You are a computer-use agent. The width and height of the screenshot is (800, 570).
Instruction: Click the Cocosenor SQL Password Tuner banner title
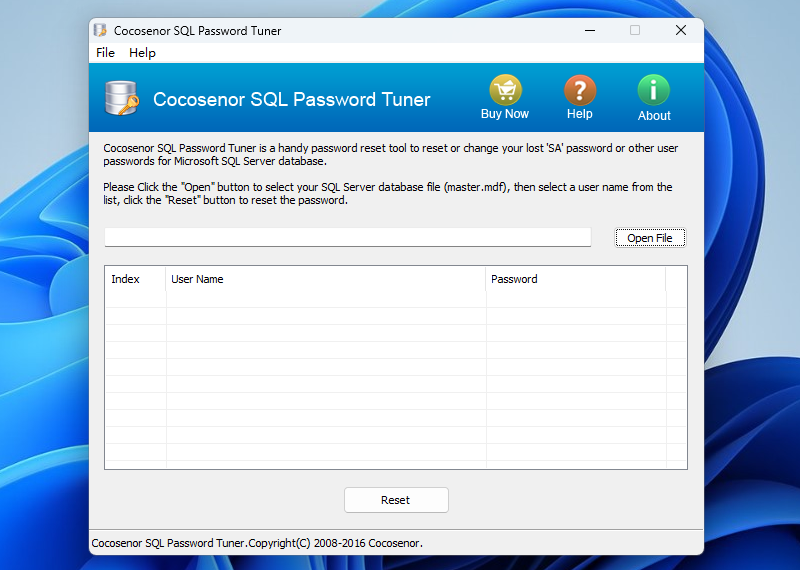coord(291,99)
